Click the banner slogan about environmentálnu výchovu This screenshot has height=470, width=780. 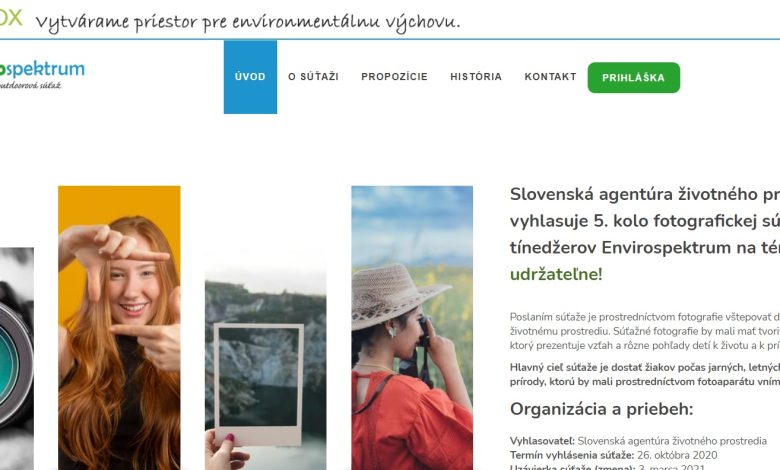click(248, 22)
